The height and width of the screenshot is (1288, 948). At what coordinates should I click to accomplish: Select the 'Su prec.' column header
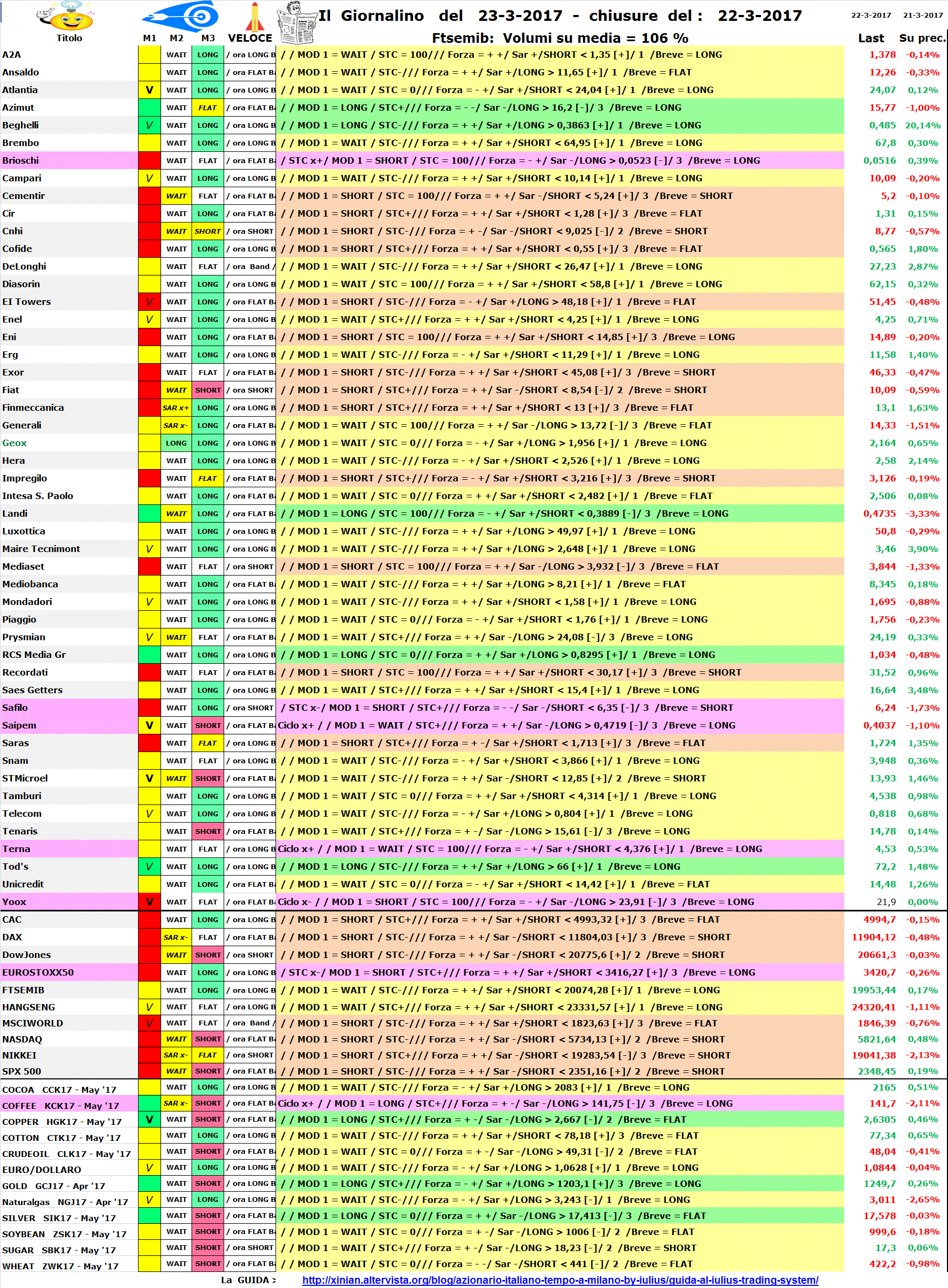[922, 38]
